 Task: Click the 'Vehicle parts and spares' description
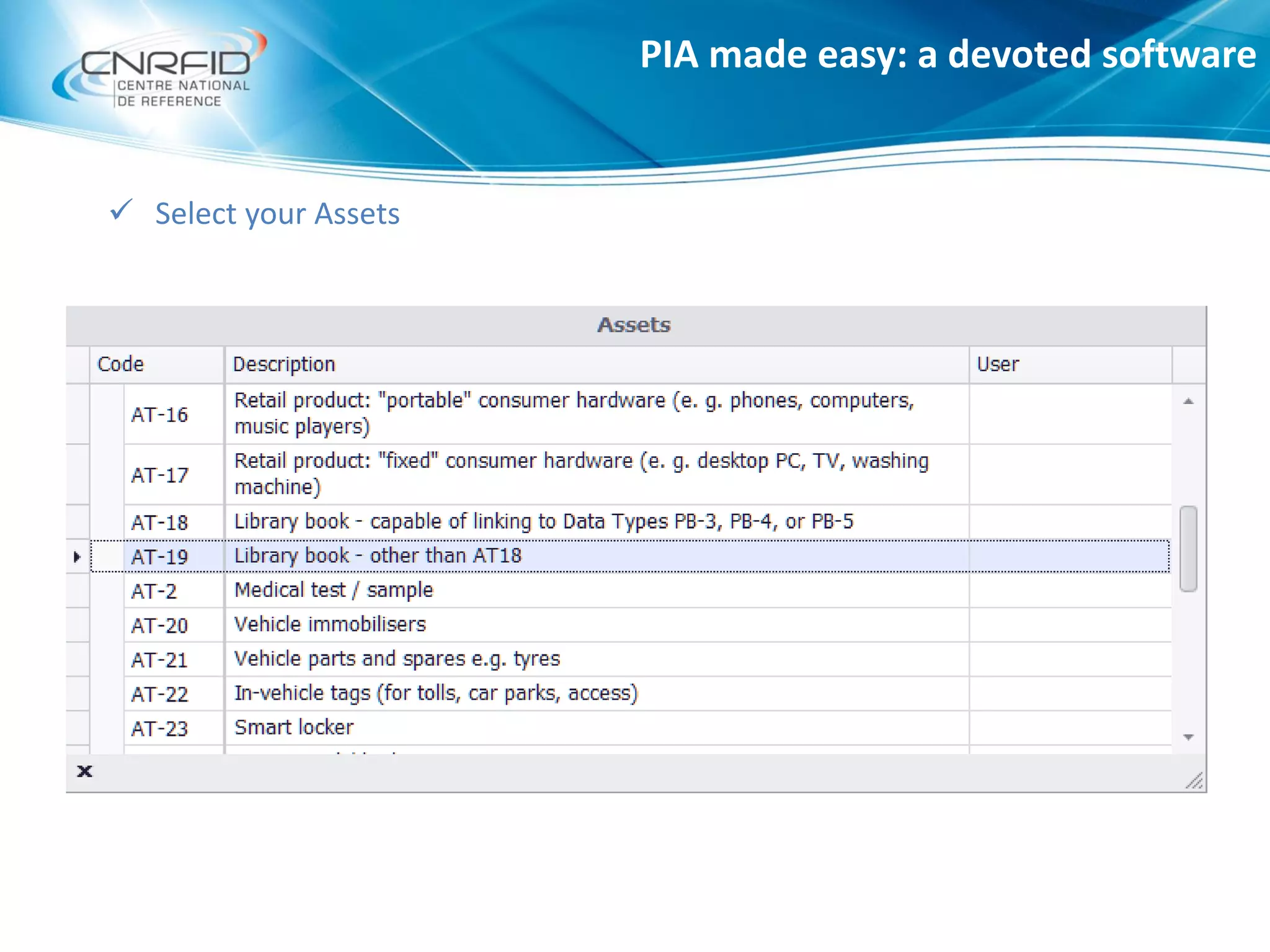click(x=597, y=659)
